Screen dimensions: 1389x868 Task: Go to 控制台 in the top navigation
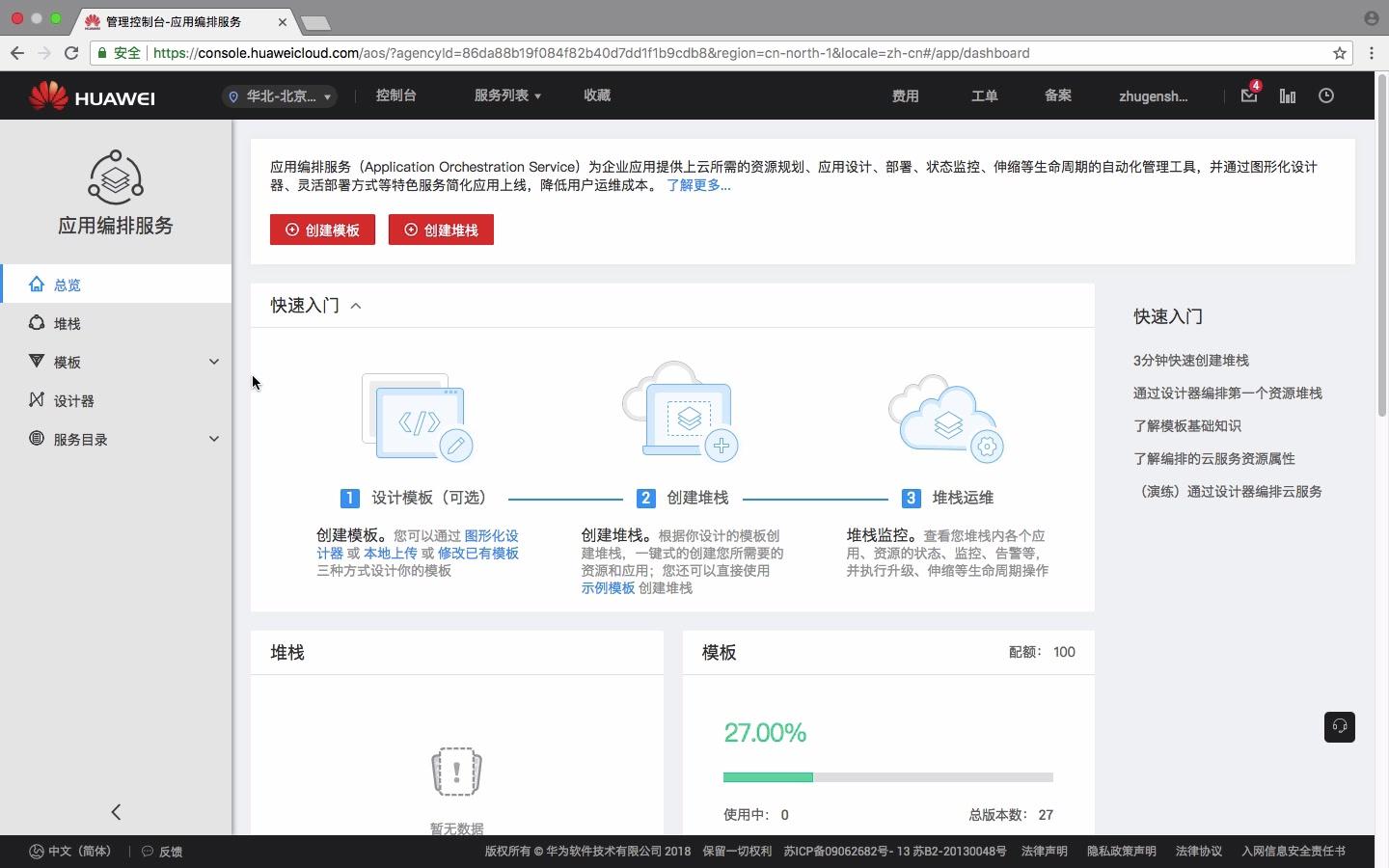pyautogui.click(x=396, y=95)
